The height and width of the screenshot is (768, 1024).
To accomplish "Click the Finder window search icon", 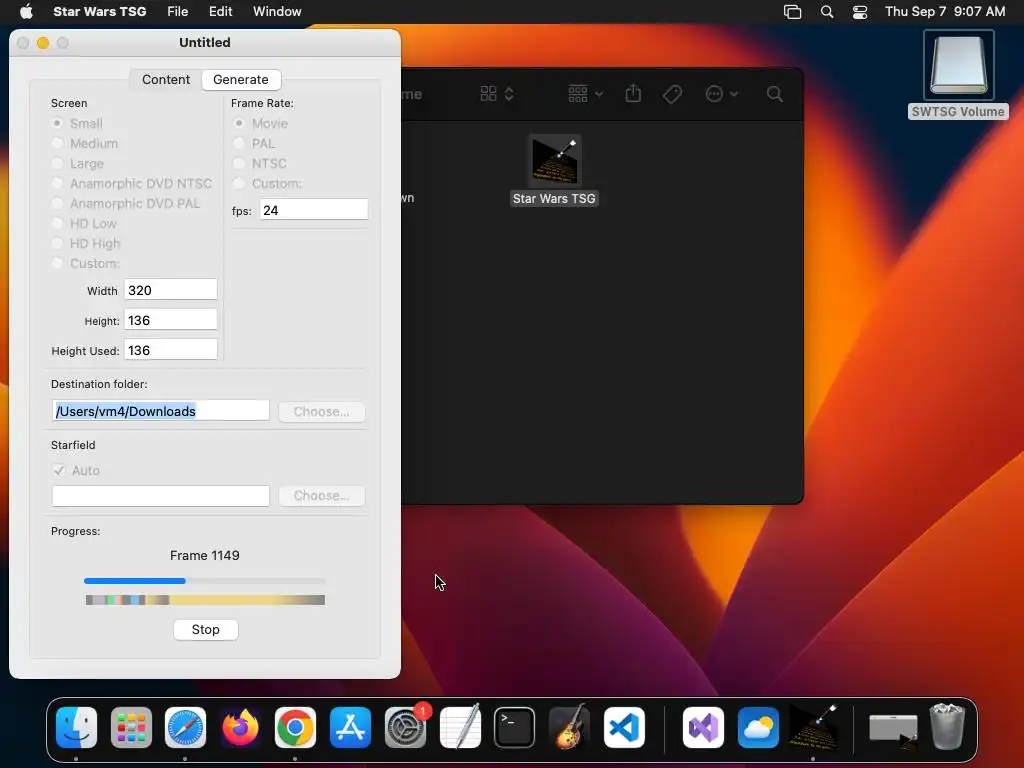I will [775, 94].
